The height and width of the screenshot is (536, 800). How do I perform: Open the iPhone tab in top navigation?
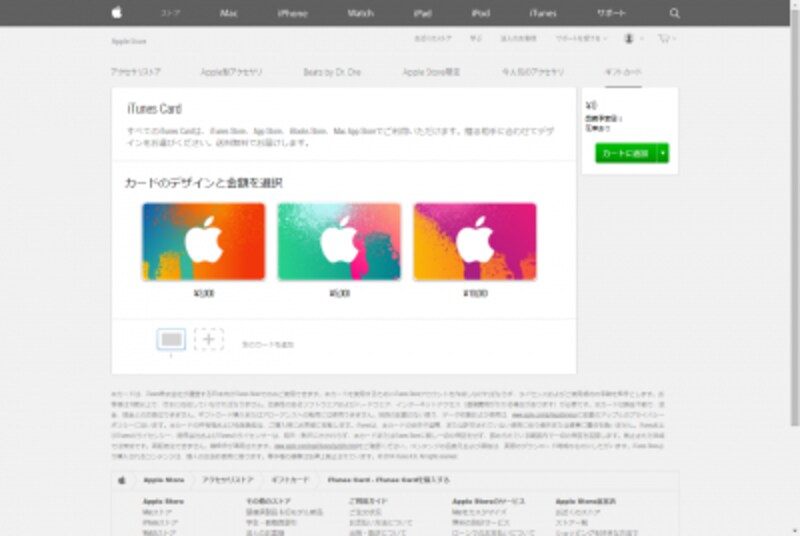click(292, 13)
